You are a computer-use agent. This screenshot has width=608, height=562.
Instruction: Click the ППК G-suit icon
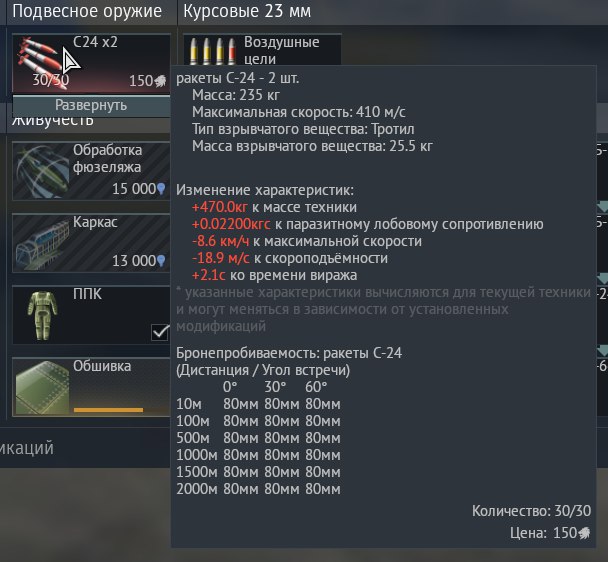click(42, 315)
